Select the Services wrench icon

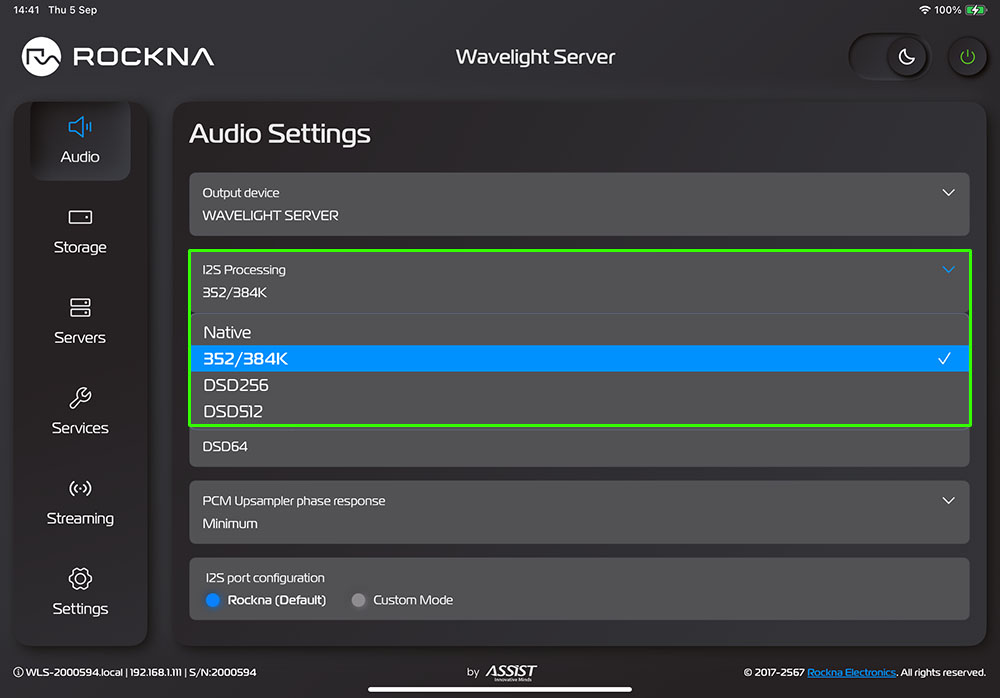[x=80, y=398]
